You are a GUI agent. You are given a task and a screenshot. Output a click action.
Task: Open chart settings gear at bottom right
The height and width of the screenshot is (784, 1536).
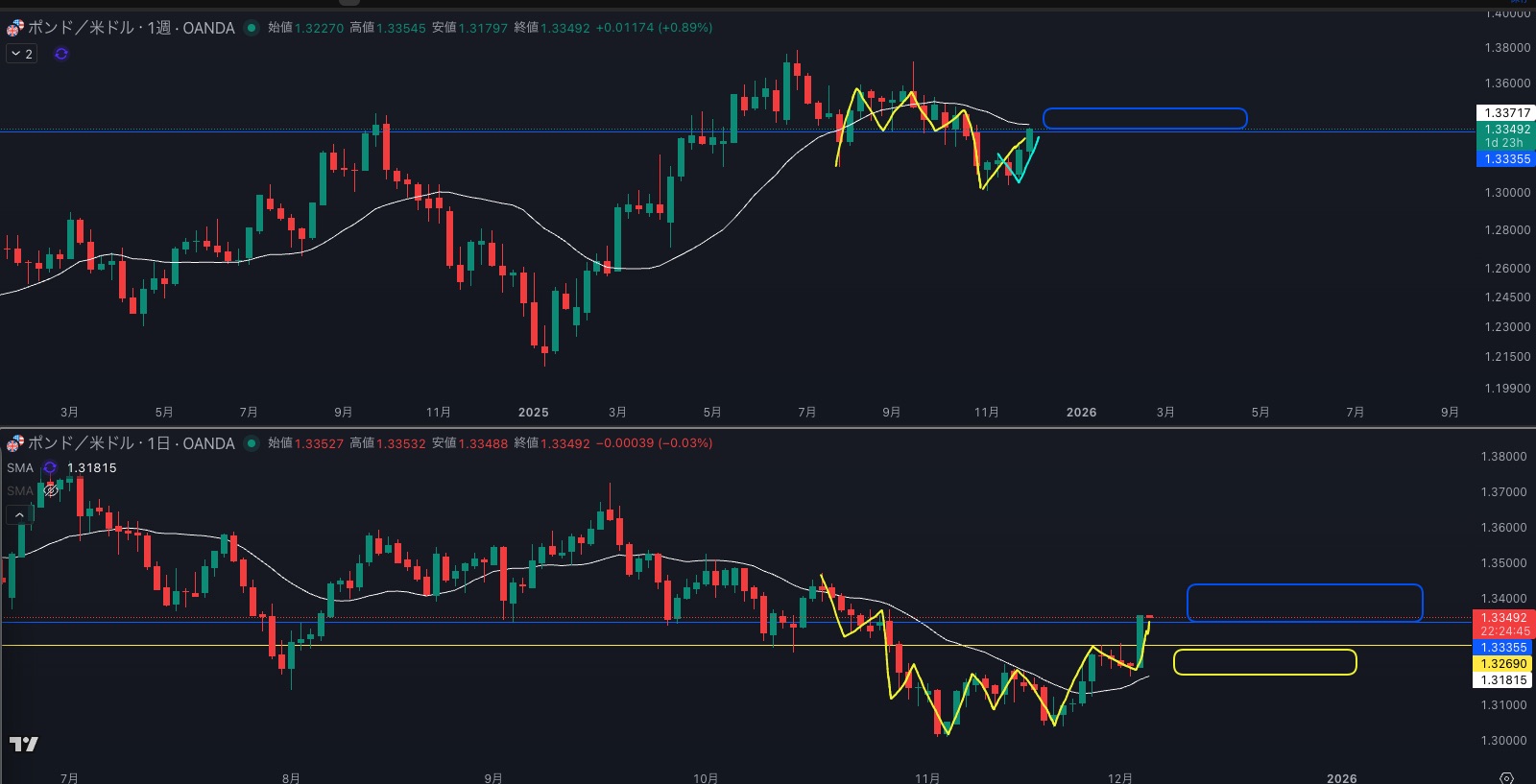point(1506,777)
